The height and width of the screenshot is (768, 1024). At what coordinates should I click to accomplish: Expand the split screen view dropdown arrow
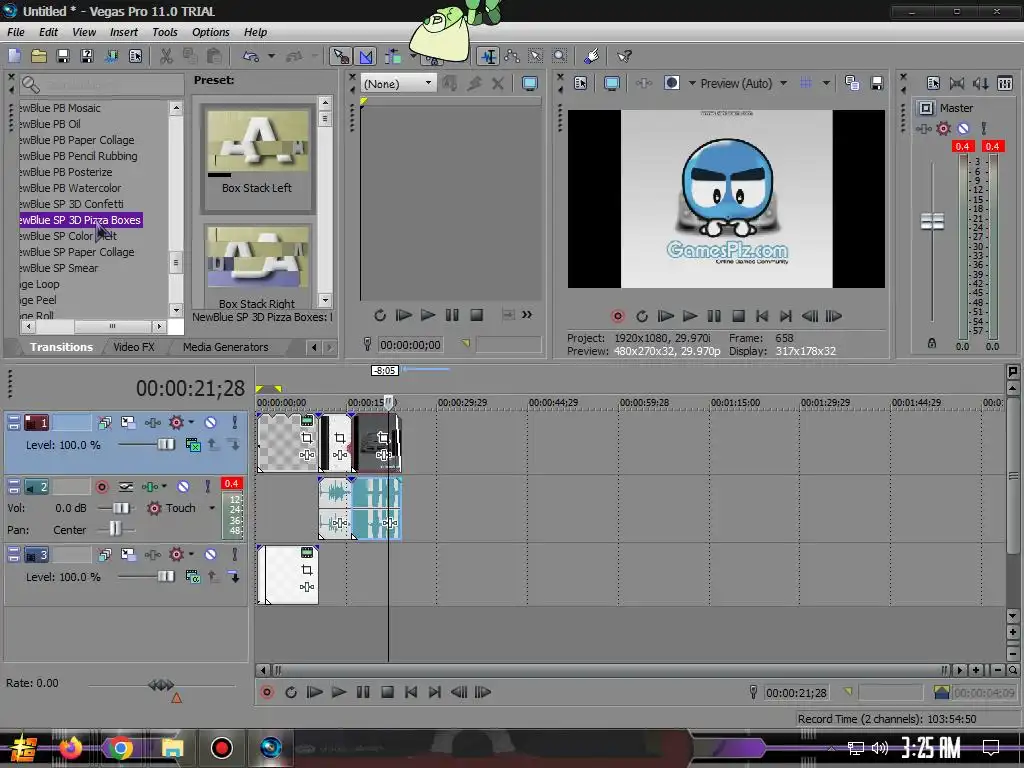click(691, 83)
